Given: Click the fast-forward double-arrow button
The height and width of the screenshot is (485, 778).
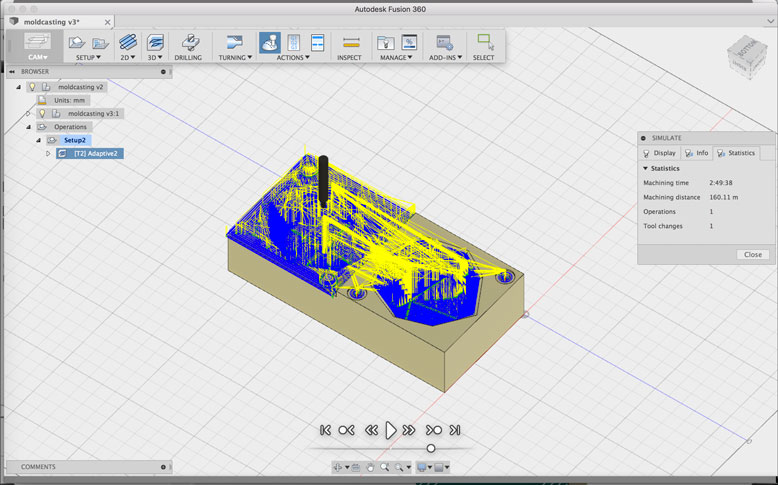Looking at the screenshot, I should tap(409, 430).
